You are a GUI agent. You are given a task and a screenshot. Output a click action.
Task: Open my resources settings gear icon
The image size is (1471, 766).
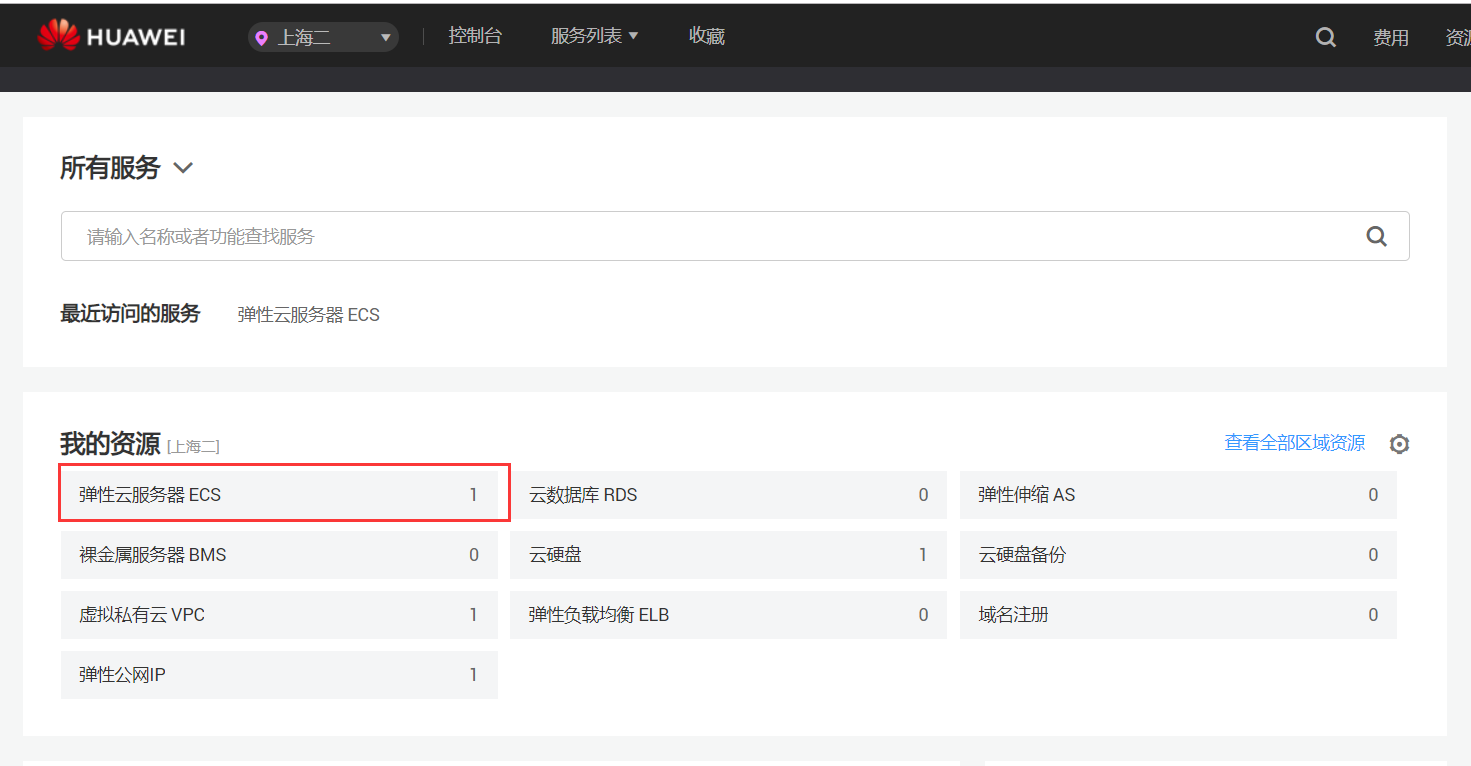tap(1399, 444)
